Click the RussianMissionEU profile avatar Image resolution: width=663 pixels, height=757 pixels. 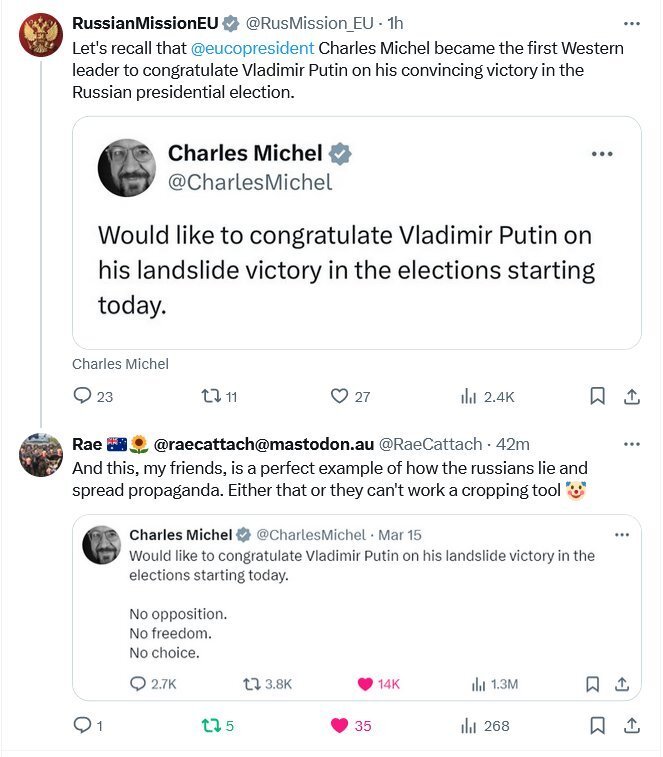[x=41, y=36]
